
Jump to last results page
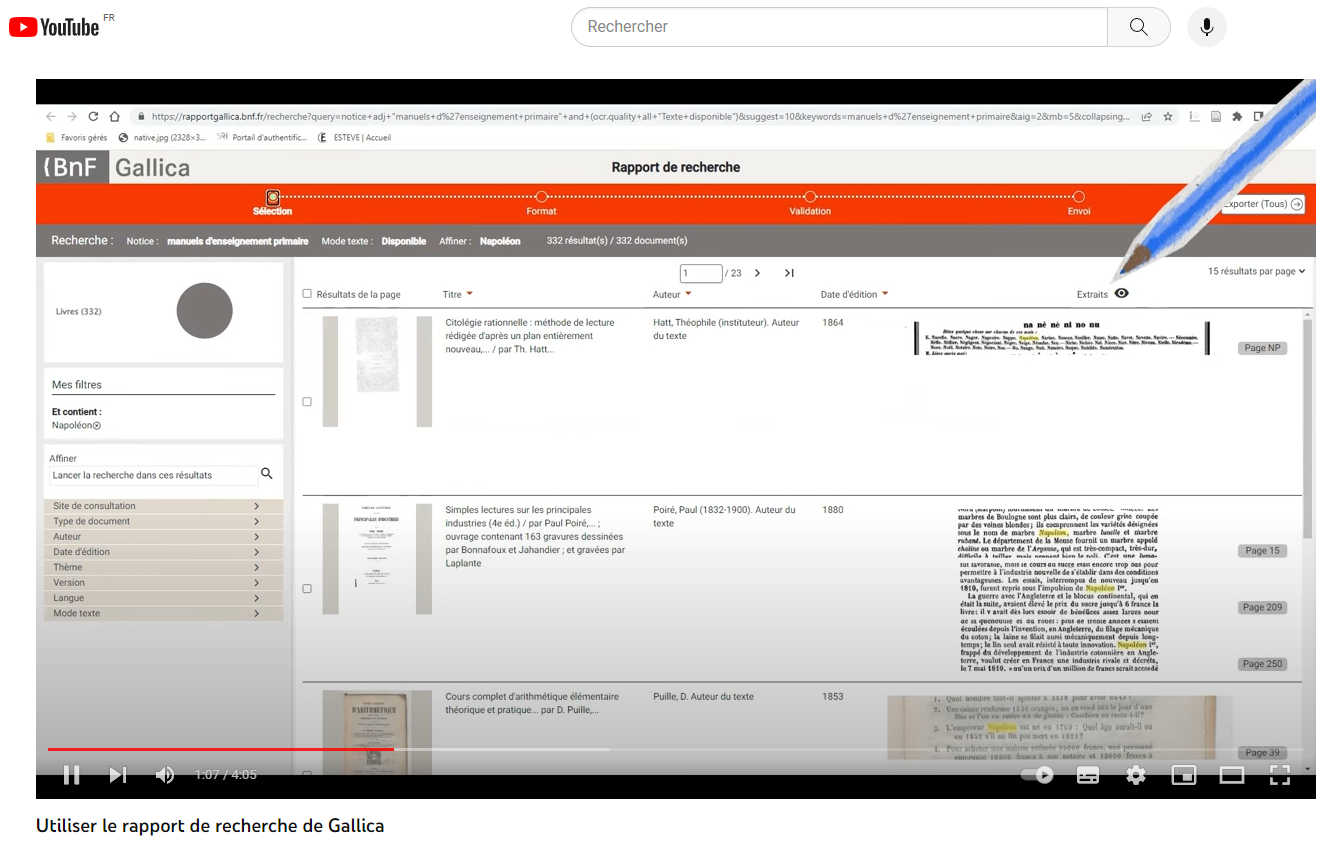[x=789, y=273]
